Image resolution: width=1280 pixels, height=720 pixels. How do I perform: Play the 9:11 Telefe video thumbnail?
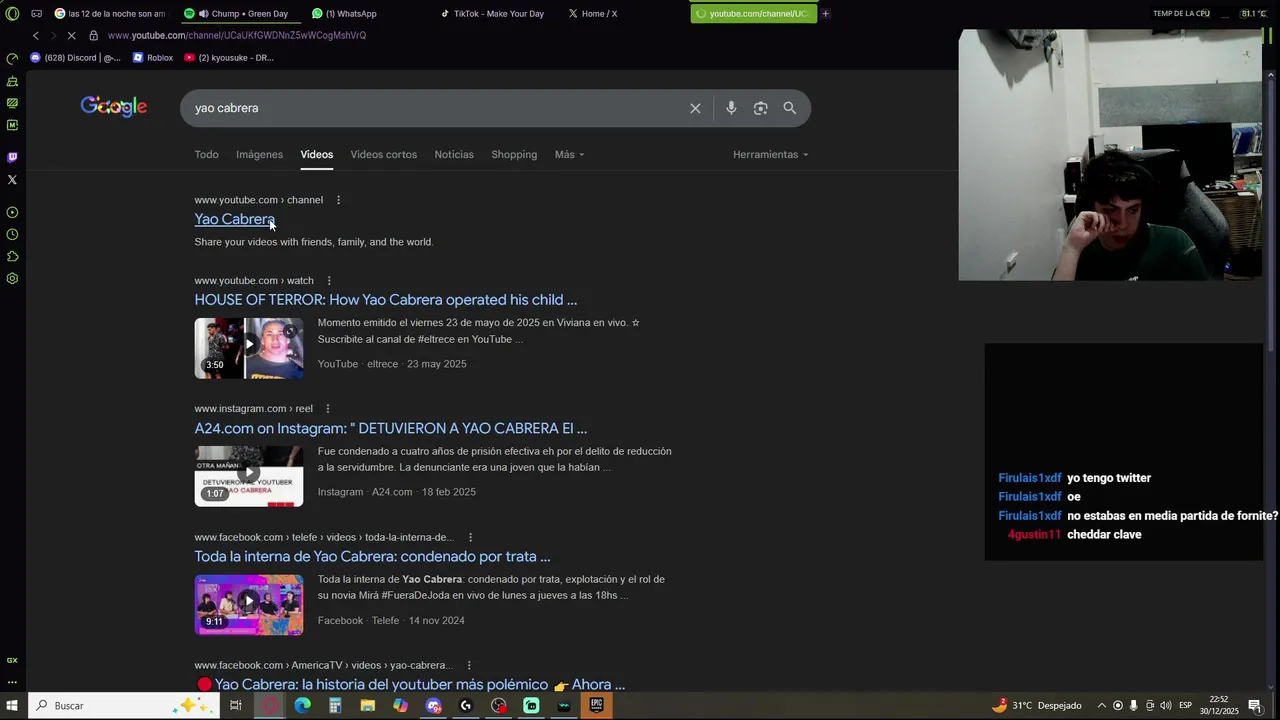(249, 605)
